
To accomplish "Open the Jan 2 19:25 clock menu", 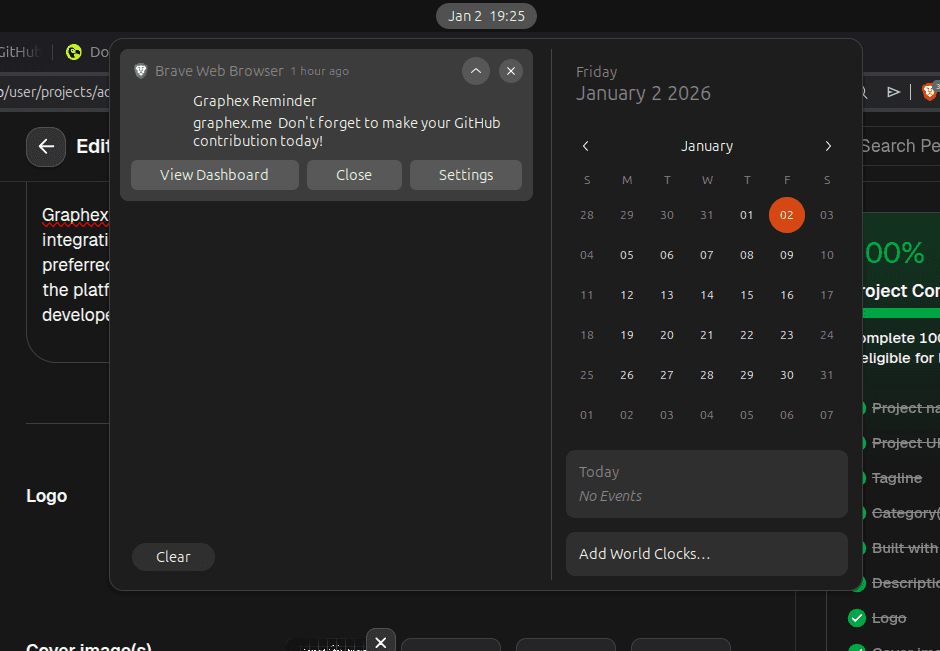I will tap(486, 16).
